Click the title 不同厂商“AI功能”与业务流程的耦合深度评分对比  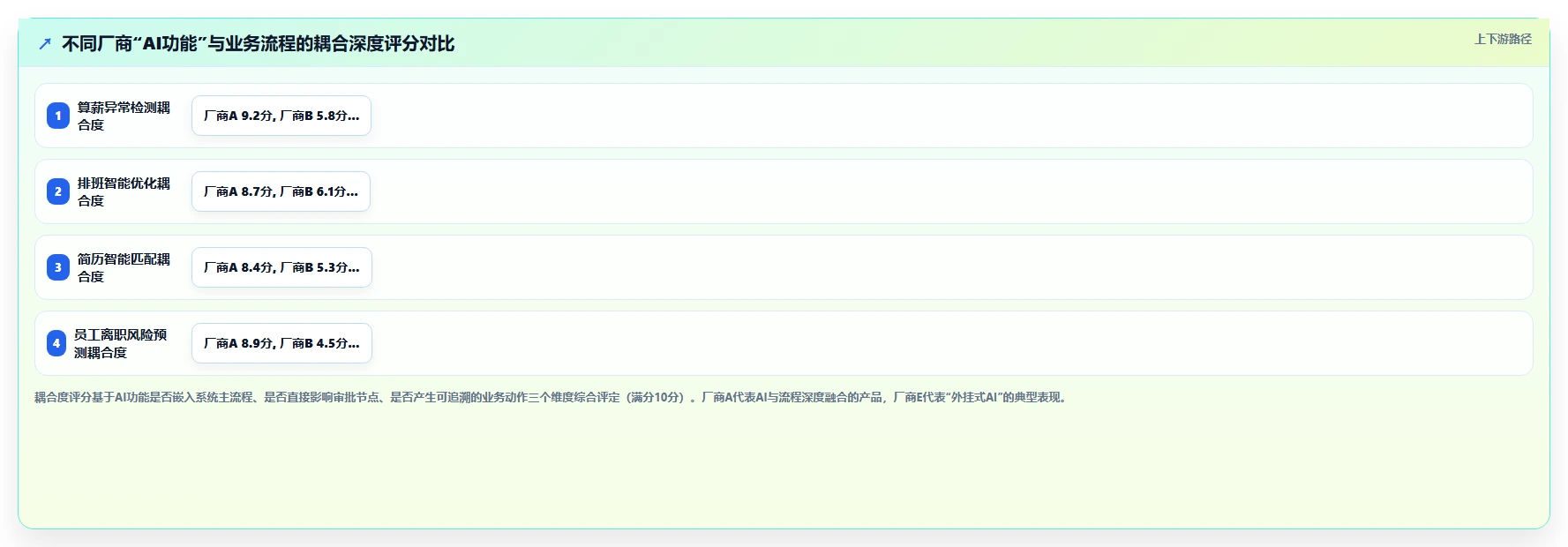(259, 43)
